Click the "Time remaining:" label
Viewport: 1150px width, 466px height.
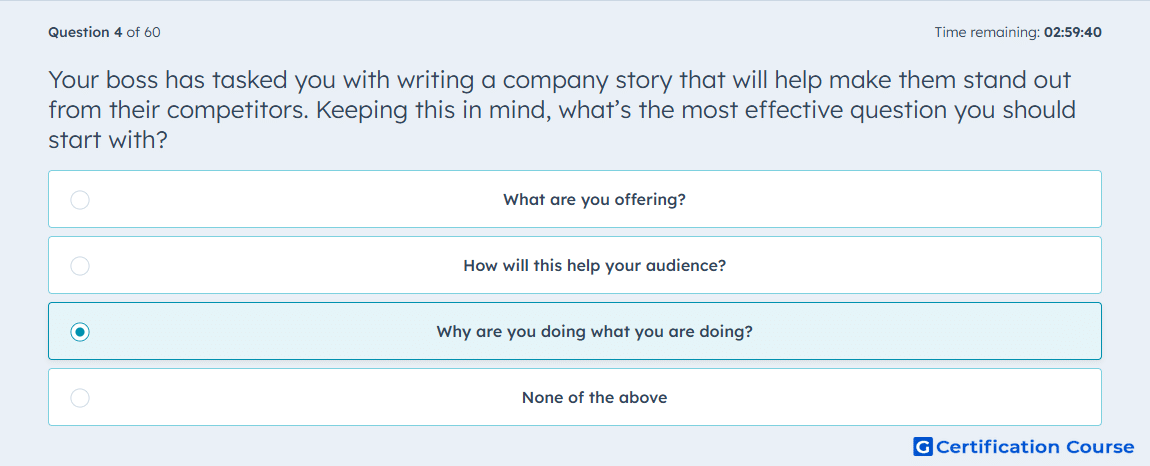987,32
